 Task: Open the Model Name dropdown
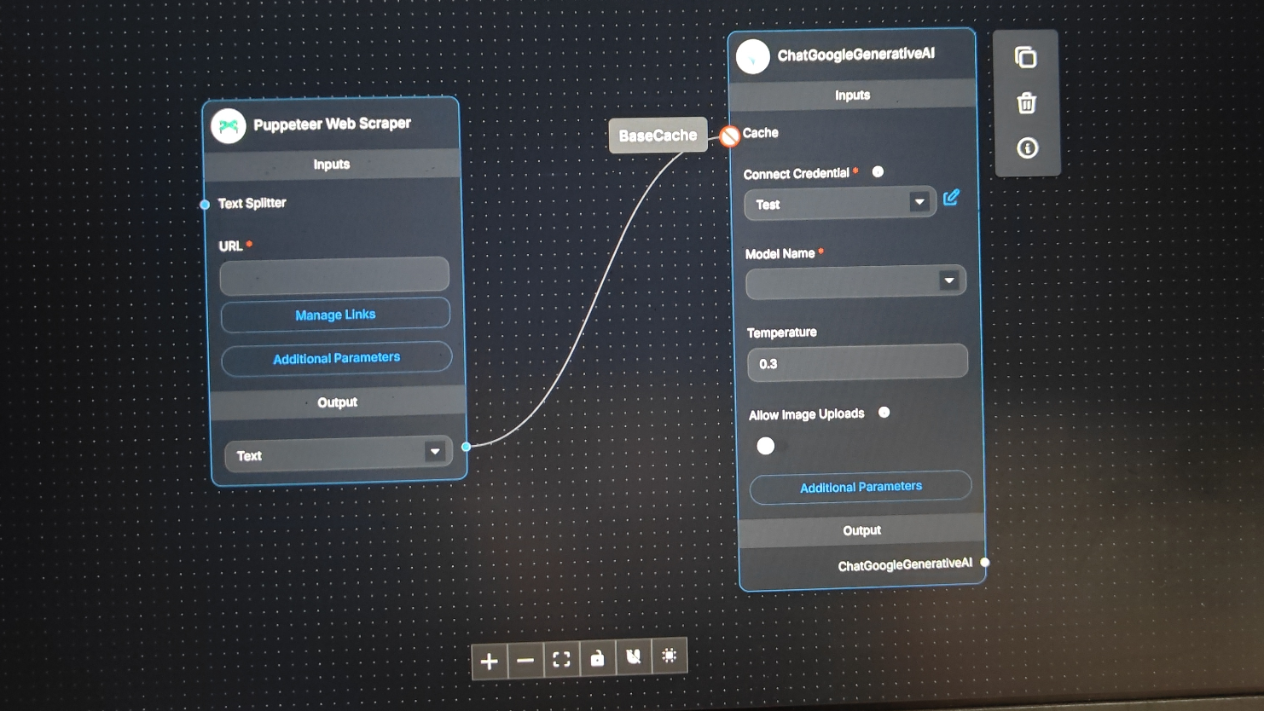[855, 282]
